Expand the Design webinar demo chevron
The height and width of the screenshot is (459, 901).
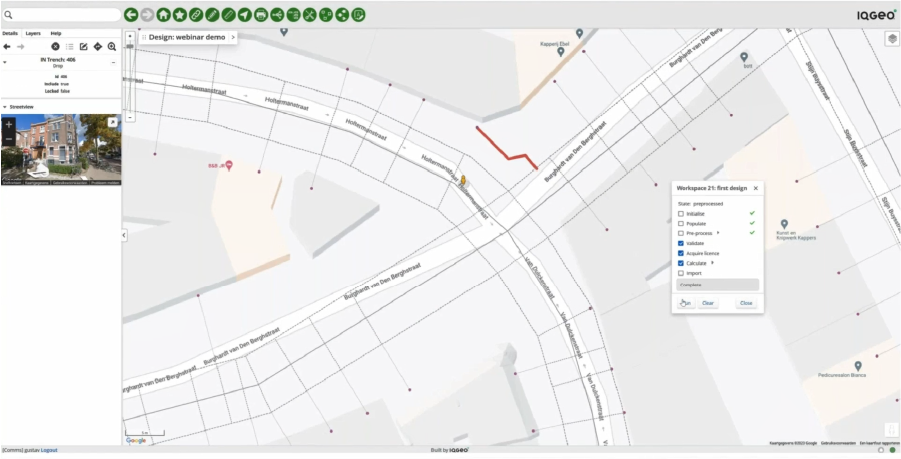[x=233, y=37]
